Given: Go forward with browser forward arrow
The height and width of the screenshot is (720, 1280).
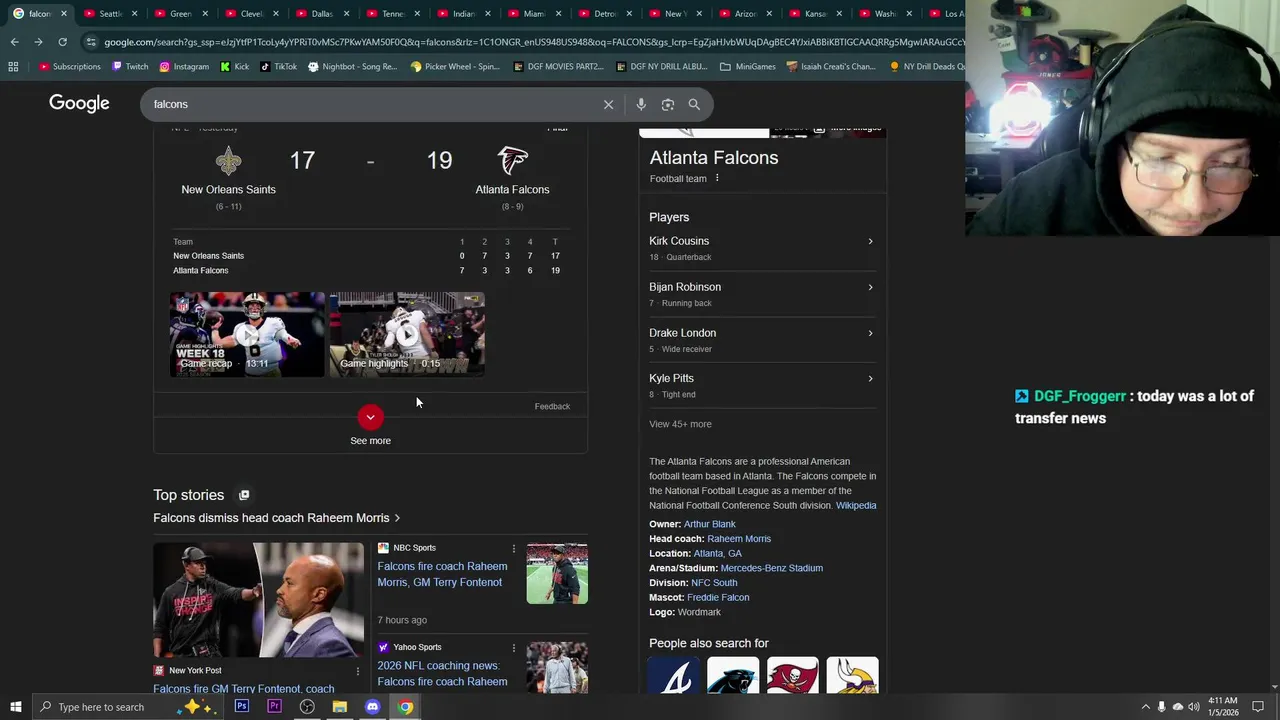Looking at the screenshot, I should (38, 42).
